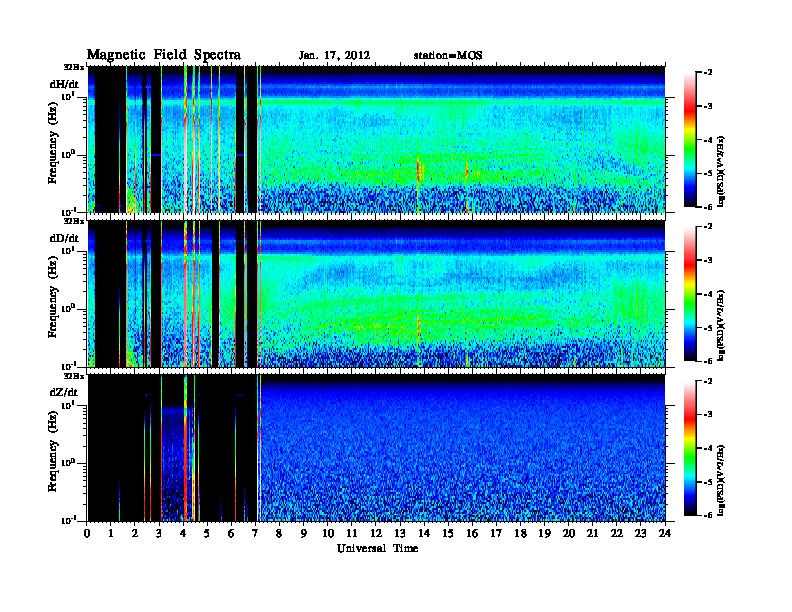Click hour '0' on the Universal Time axis
Viewport: 792px width, 612px height.
click(87, 533)
